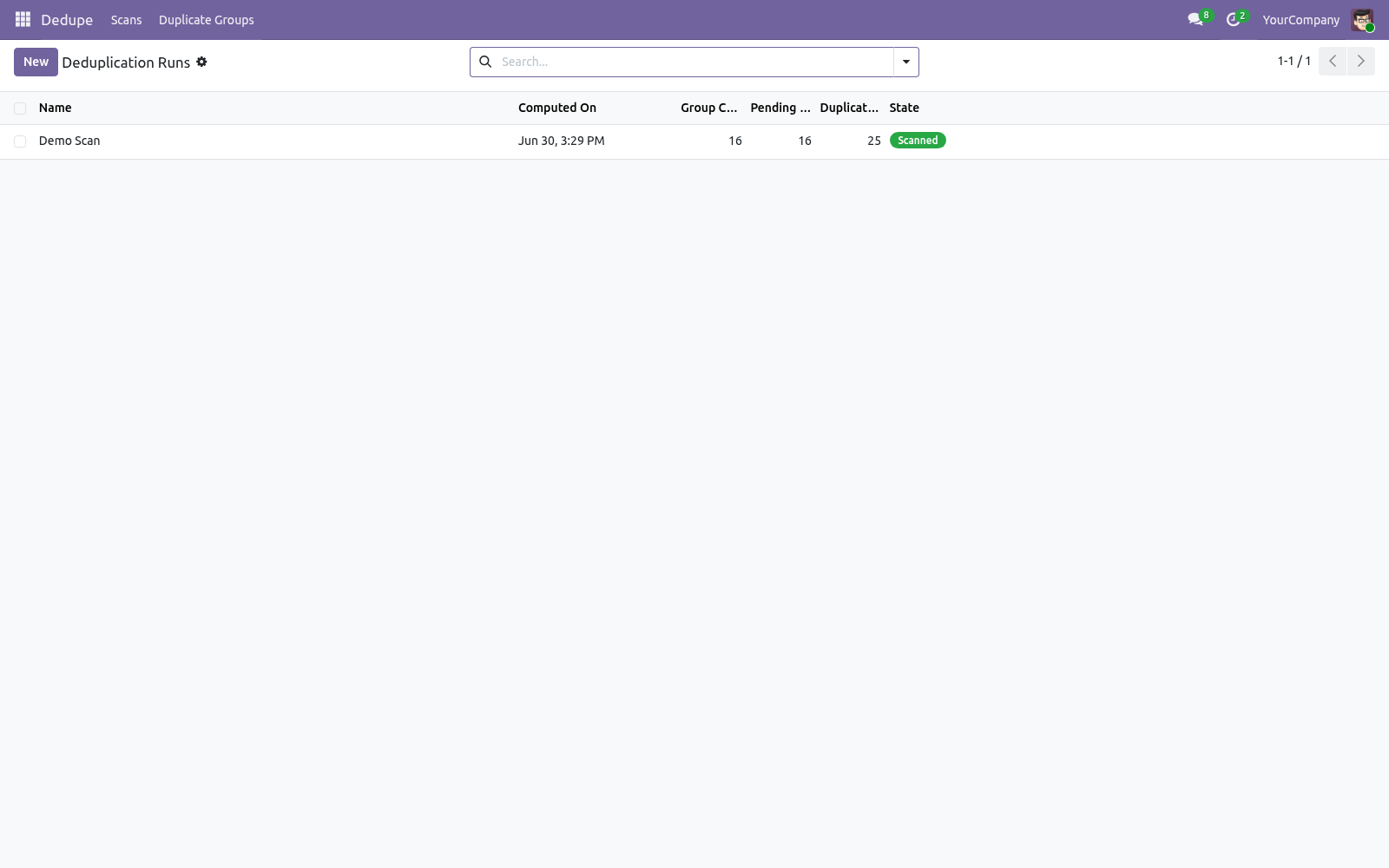Open the Duplicate Groups menu
The height and width of the screenshot is (868, 1389).
[206, 19]
